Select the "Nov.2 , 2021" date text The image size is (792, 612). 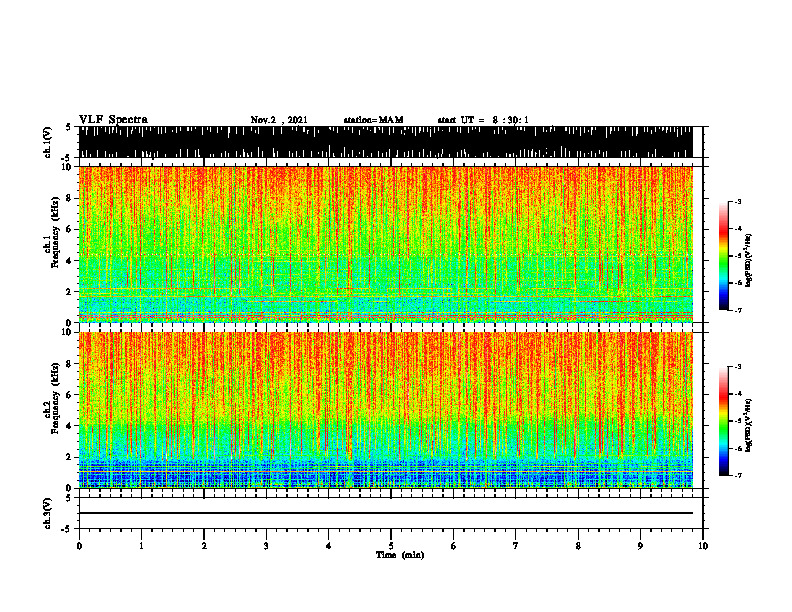point(279,120)
